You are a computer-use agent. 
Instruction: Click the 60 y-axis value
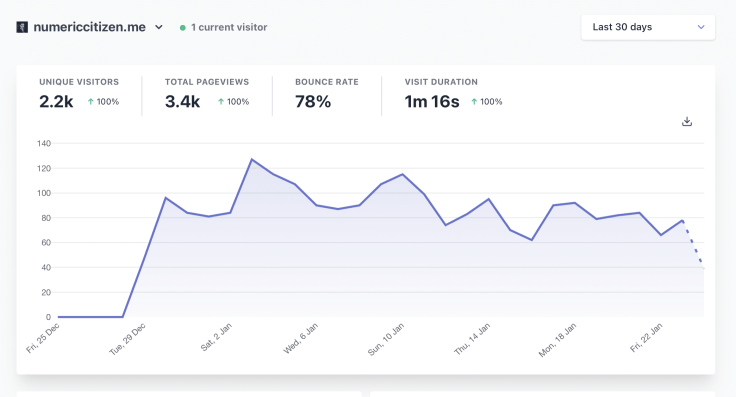tap(46, 243)
